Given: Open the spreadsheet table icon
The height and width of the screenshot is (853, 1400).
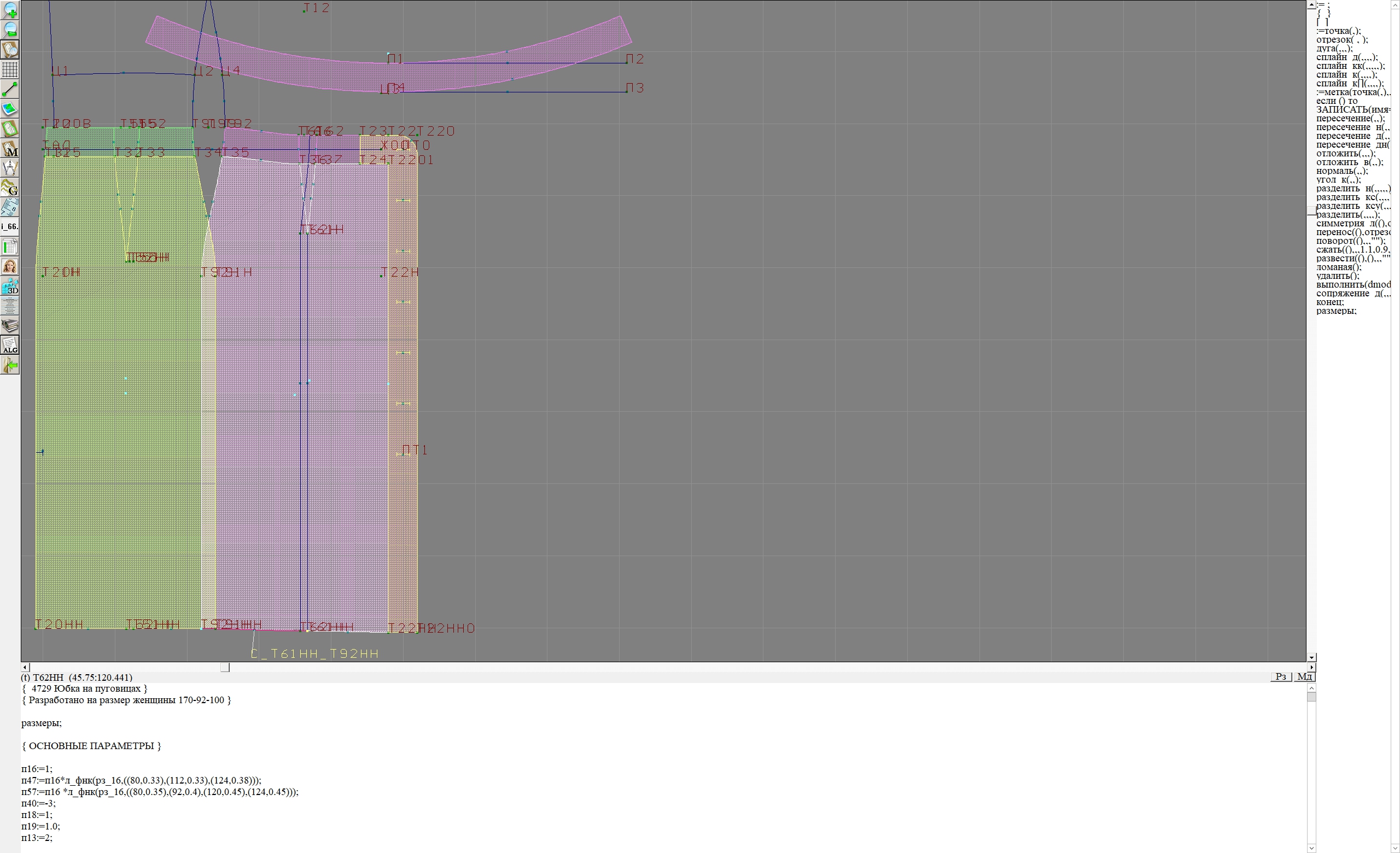Looking at the screenshot, I should pos(10,247).
